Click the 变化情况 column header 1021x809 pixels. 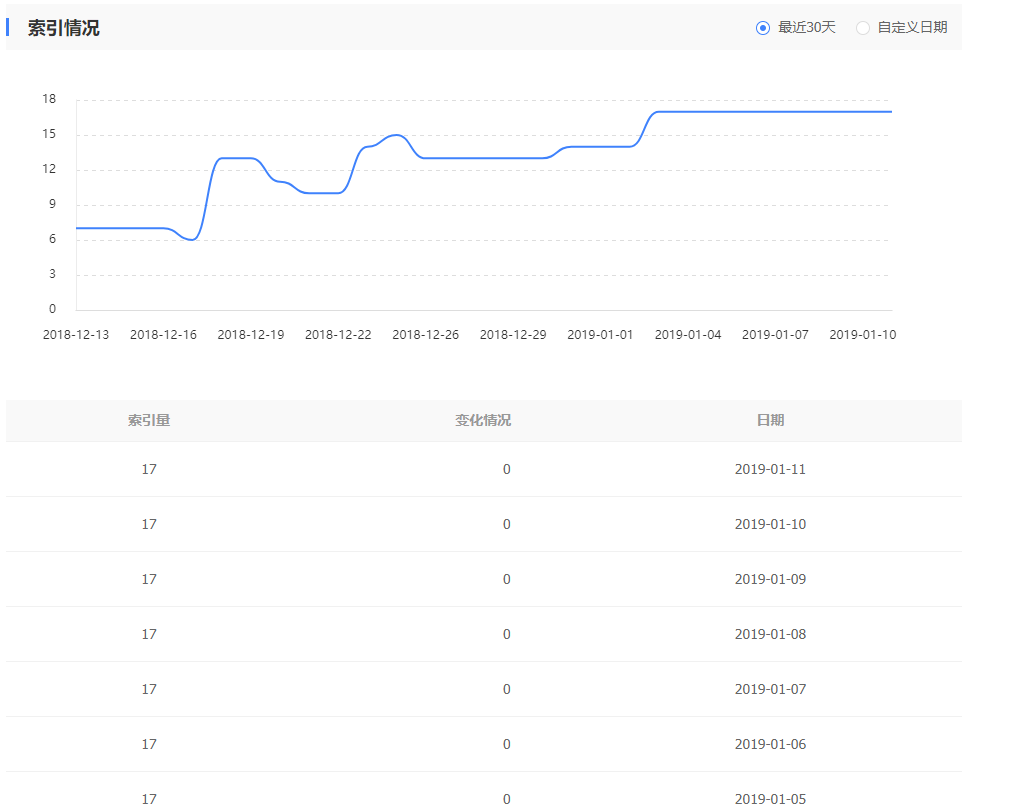[x=483, y=420]
